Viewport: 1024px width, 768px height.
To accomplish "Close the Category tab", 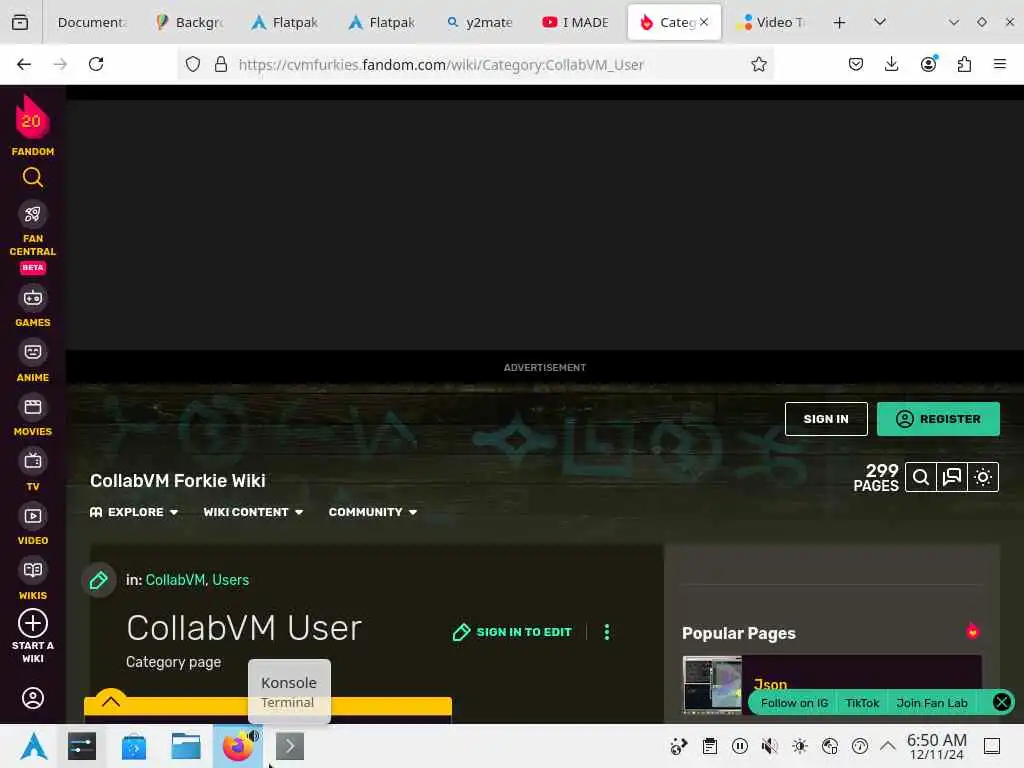I will [x=704, y=22].
